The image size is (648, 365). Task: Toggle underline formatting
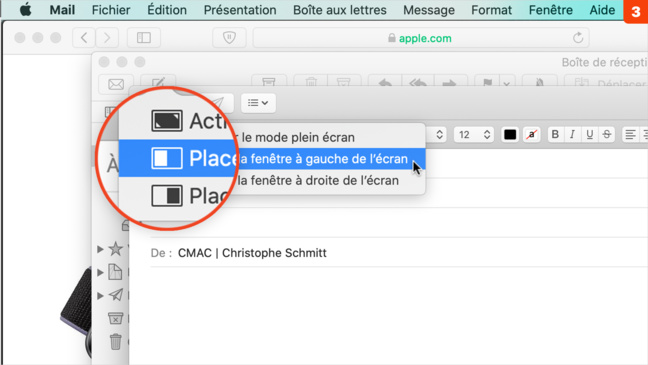pyautogui.click(x=590, y=134)
